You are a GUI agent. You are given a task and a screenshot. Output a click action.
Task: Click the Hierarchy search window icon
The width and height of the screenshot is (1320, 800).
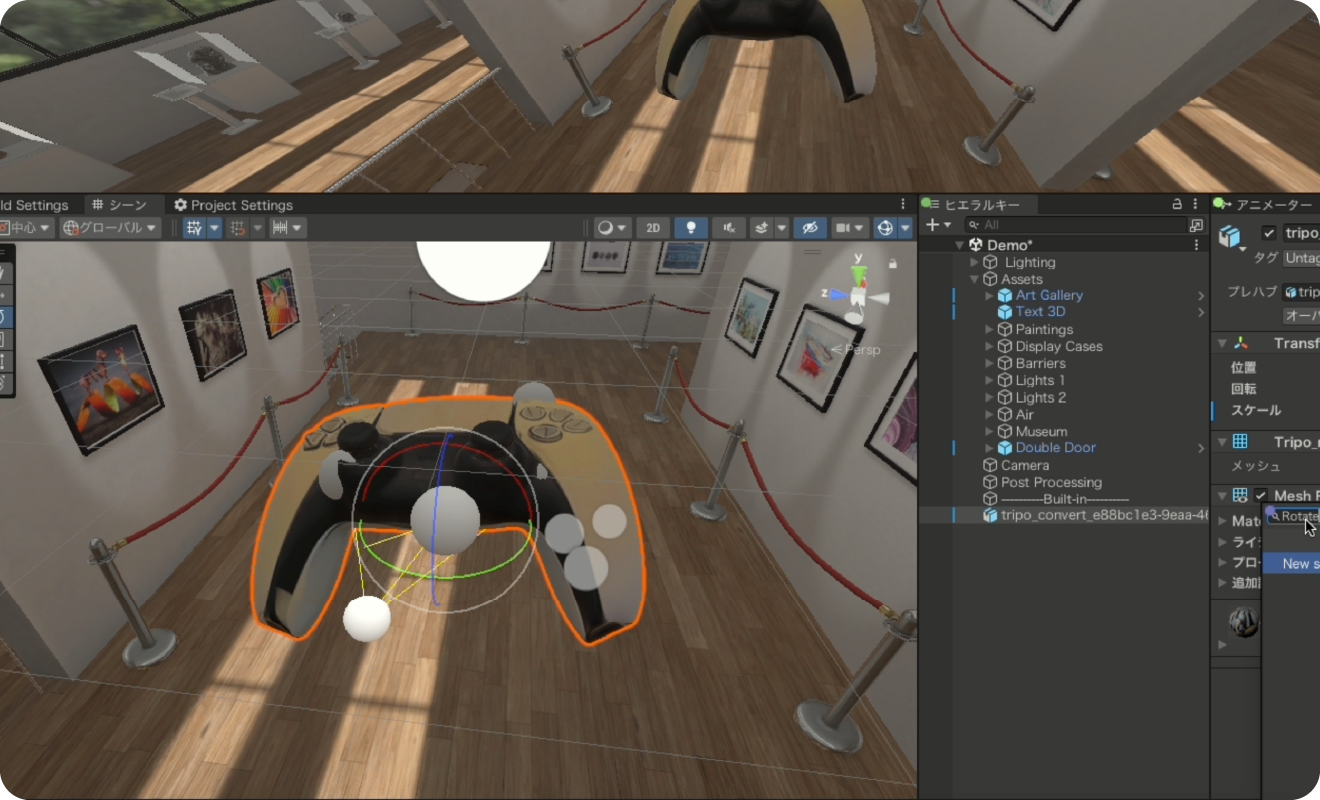[x=1196, y=225]
